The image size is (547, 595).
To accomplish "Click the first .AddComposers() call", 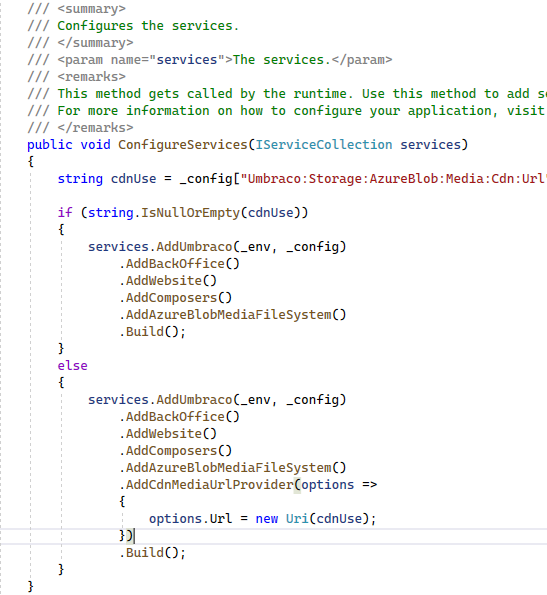I will (175, 298).
